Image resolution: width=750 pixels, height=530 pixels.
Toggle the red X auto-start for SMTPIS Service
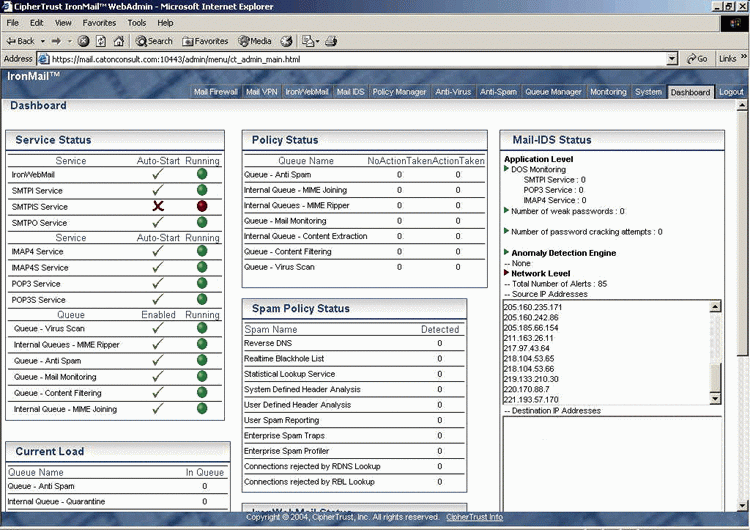(158, 206)
